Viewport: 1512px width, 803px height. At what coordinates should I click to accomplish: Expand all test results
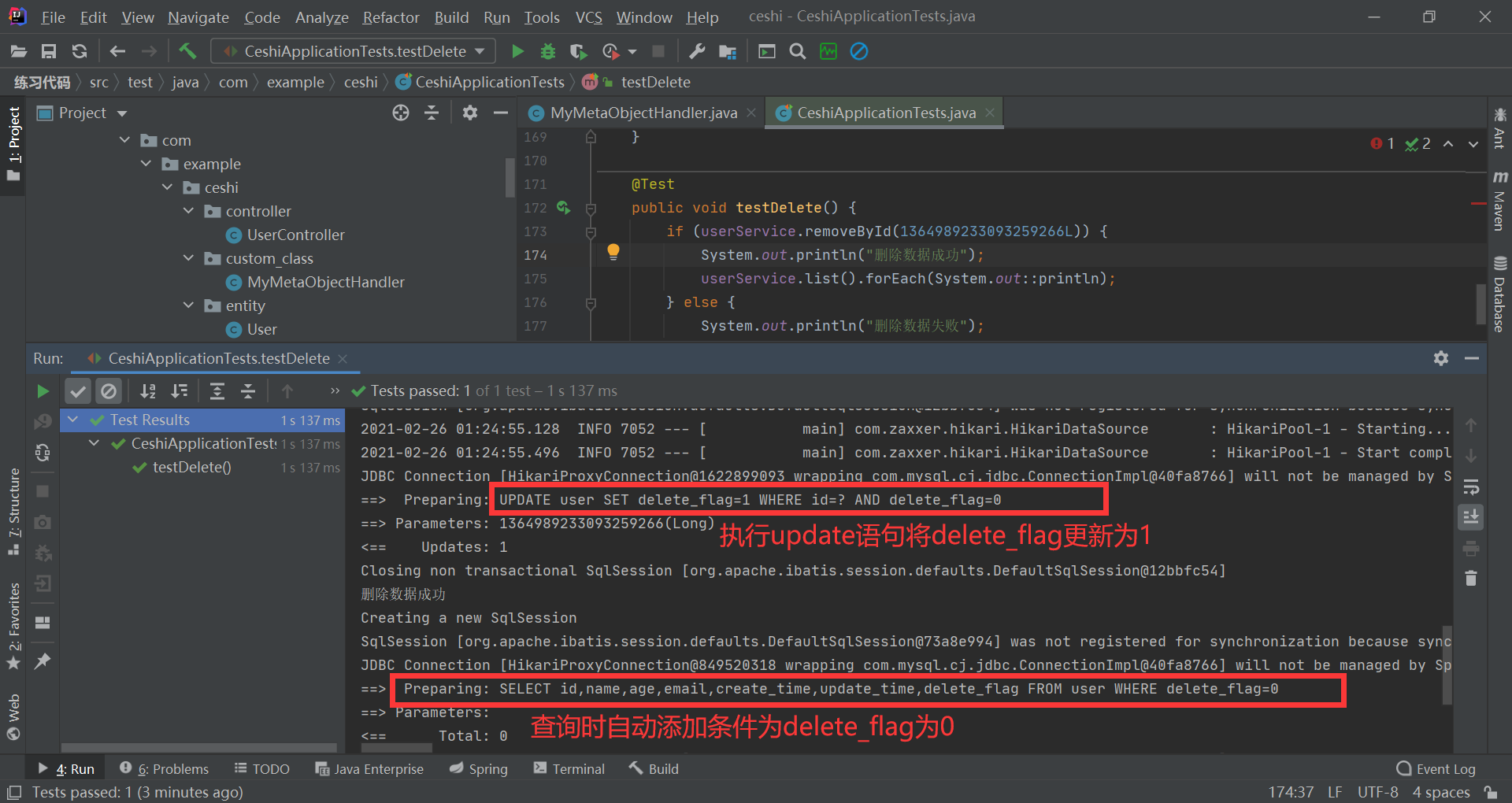217,391
